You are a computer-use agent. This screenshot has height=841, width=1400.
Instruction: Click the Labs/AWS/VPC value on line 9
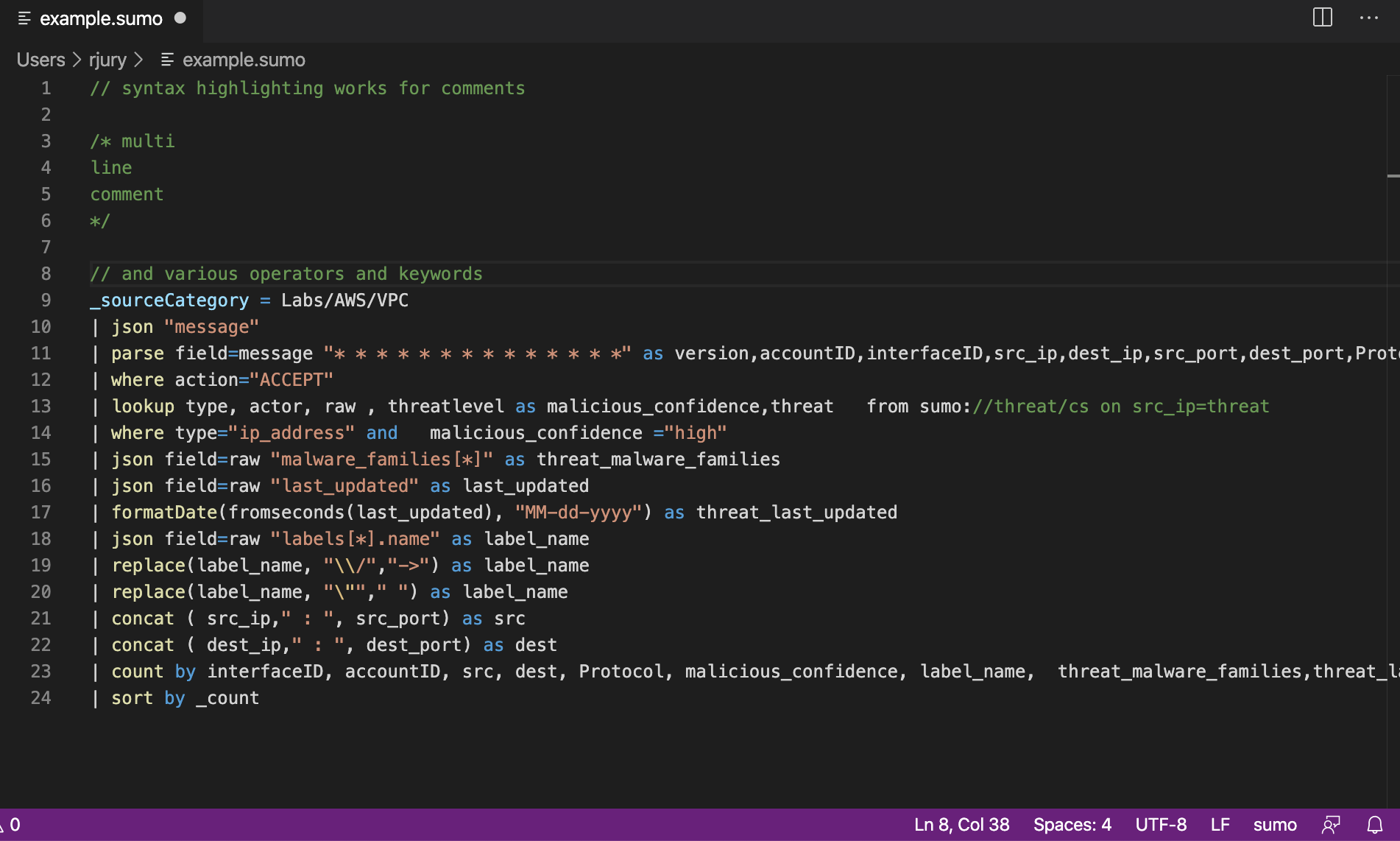pyautogui.click(x=344, y=300)
